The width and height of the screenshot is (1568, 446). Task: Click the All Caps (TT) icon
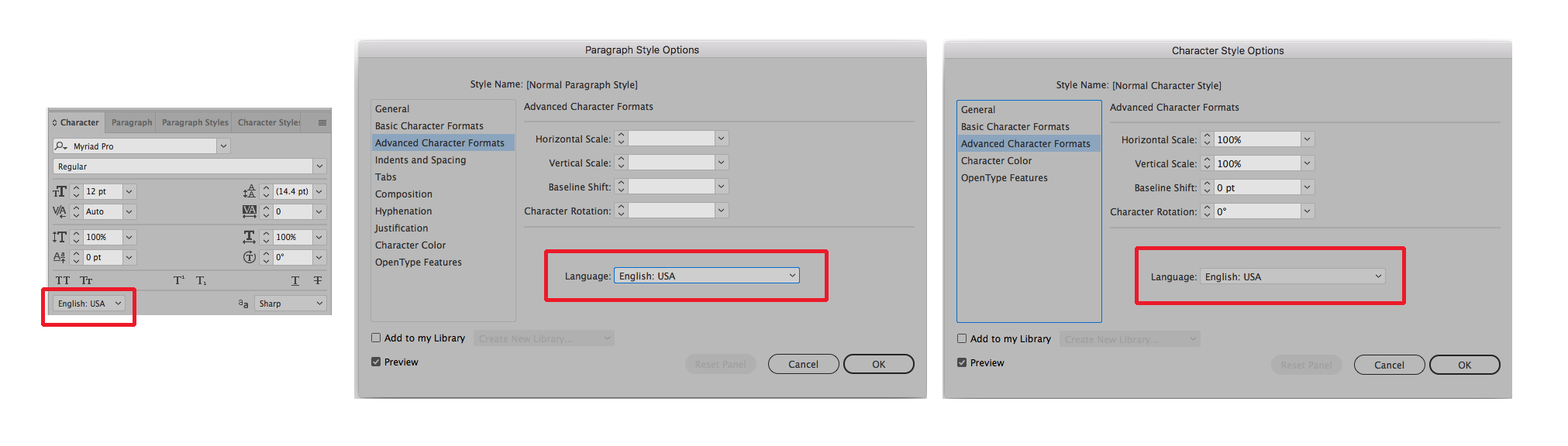63,280
